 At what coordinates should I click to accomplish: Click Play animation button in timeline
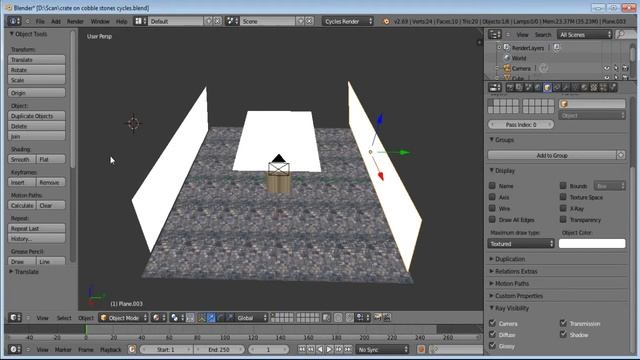pos(329,349)
